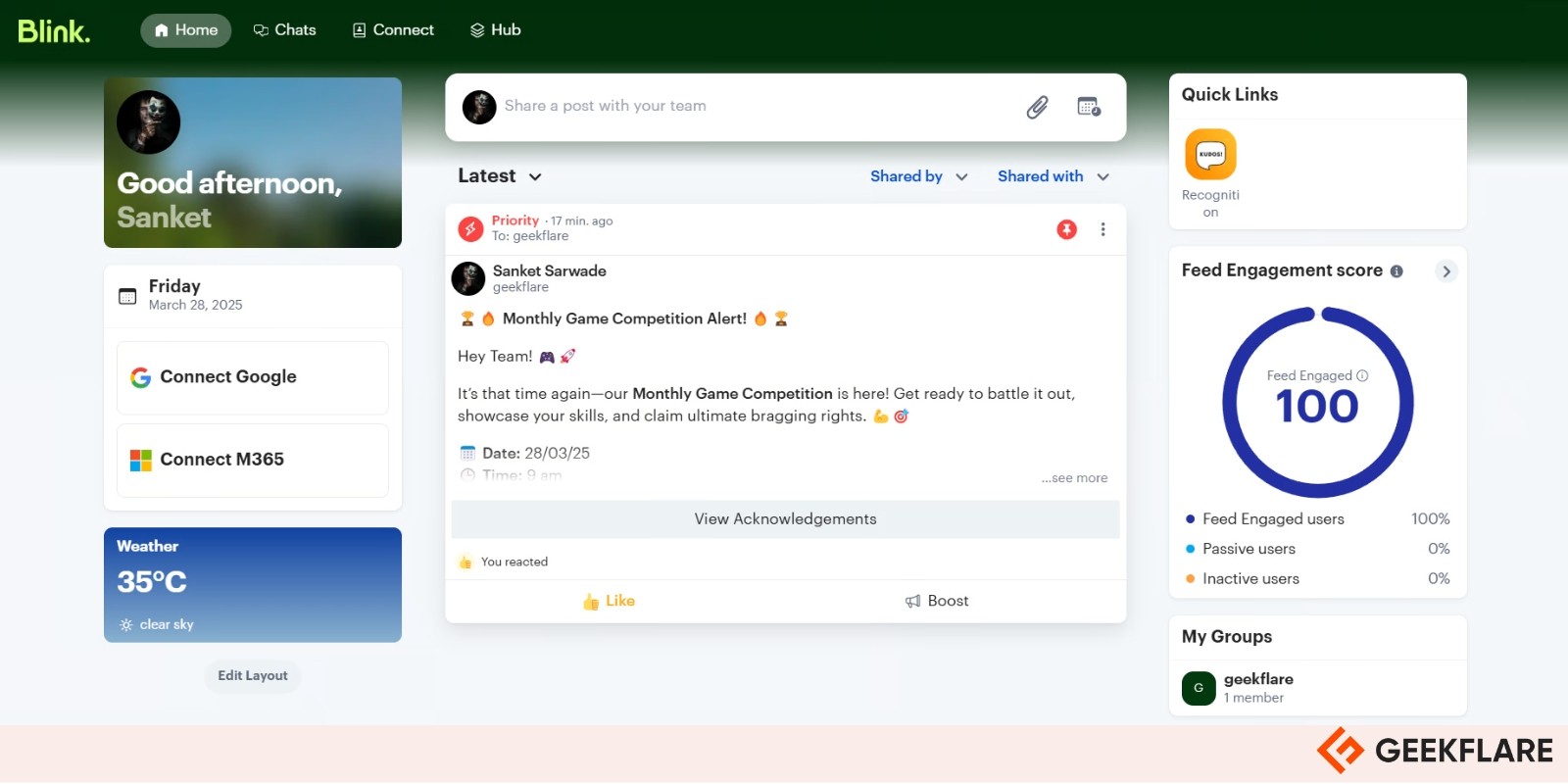
Task: Click the Microsoft 365 logo icon
Action: tap(141, 461)
